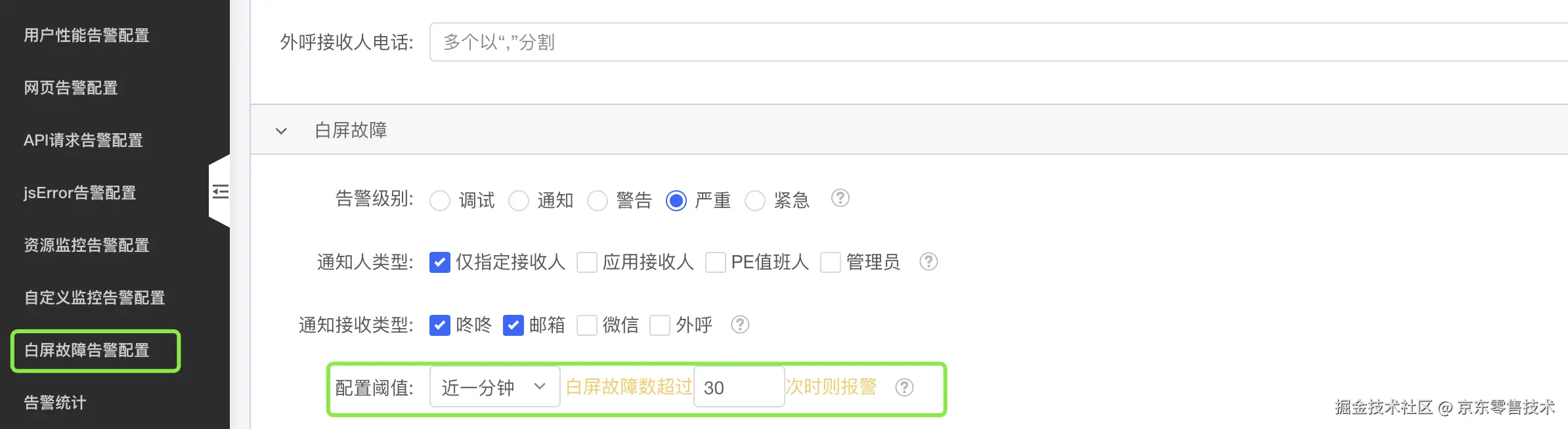Tick the PE值班人 checkbox
The height and width of the screenshot is (429, 1568).
716,262
